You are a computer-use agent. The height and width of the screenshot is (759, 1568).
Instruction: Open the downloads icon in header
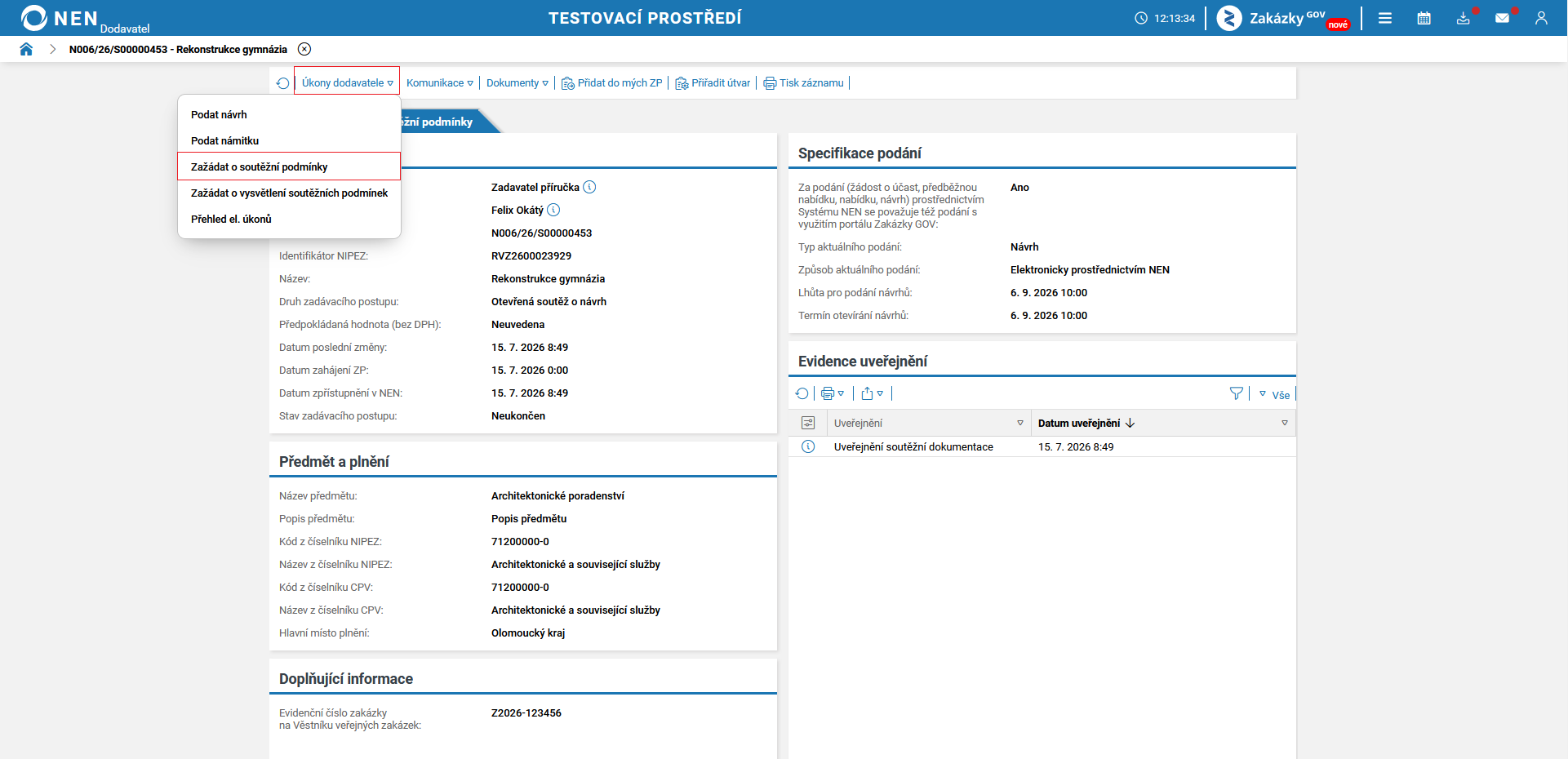(x=1464, y=18)
